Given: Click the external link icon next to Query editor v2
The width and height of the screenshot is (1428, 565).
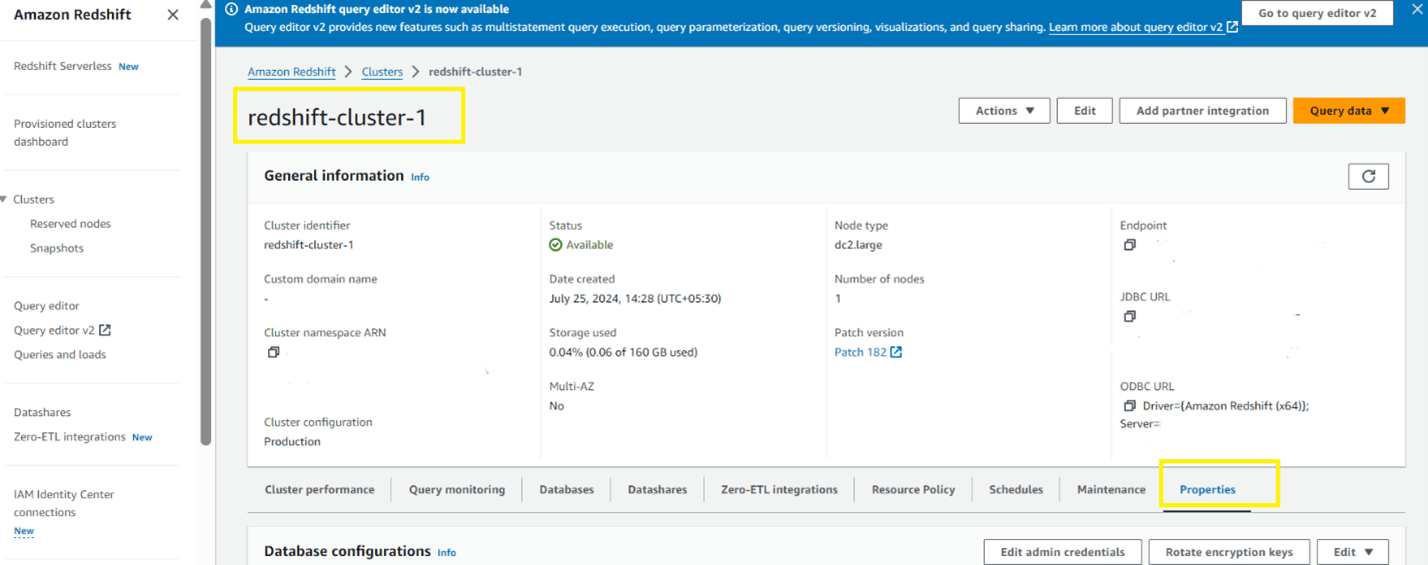Looking at the screenshot, I should pyautogui.click(x=105, y=330).
